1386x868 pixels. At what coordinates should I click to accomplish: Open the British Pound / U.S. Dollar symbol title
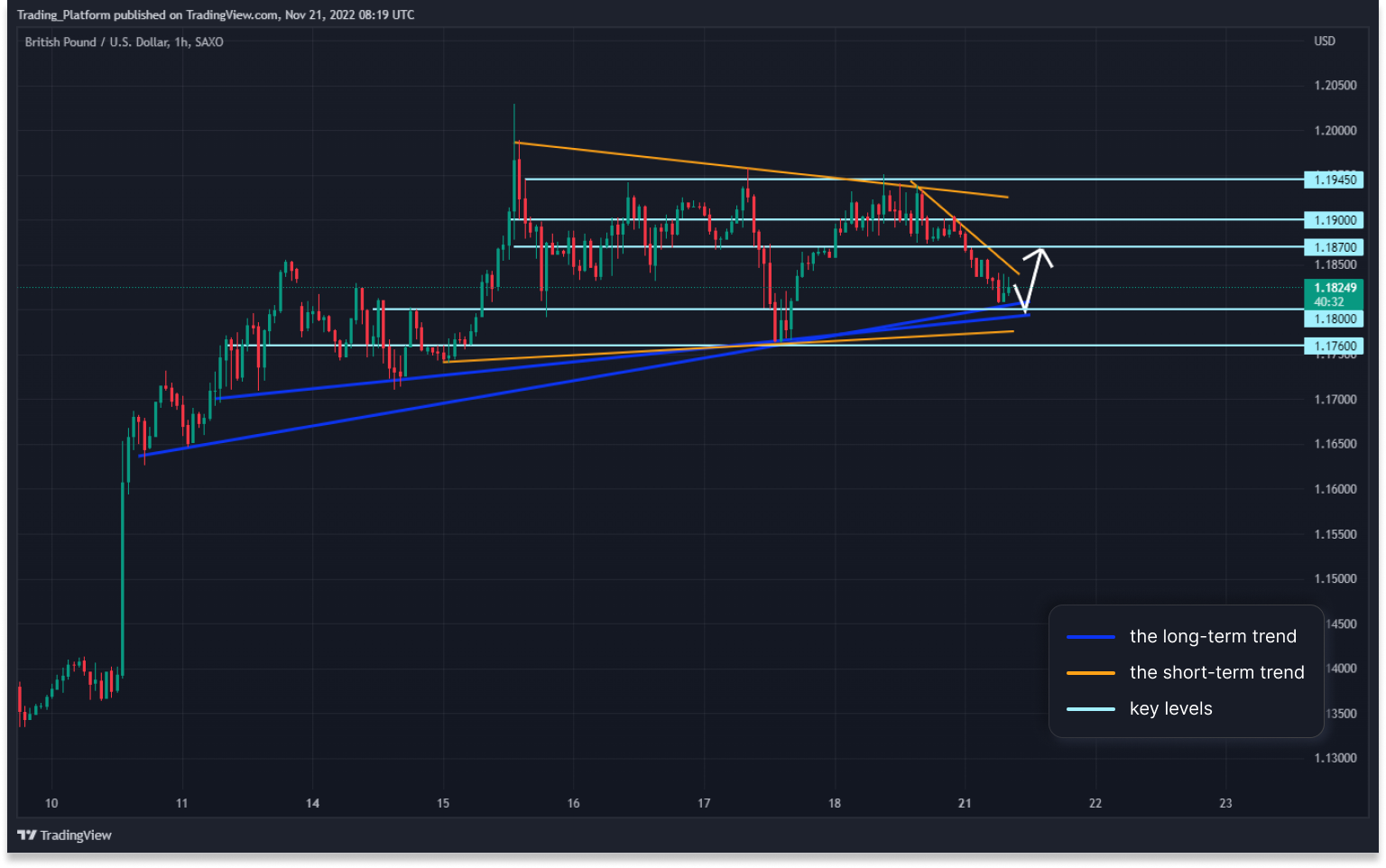[x=124, y=42]
